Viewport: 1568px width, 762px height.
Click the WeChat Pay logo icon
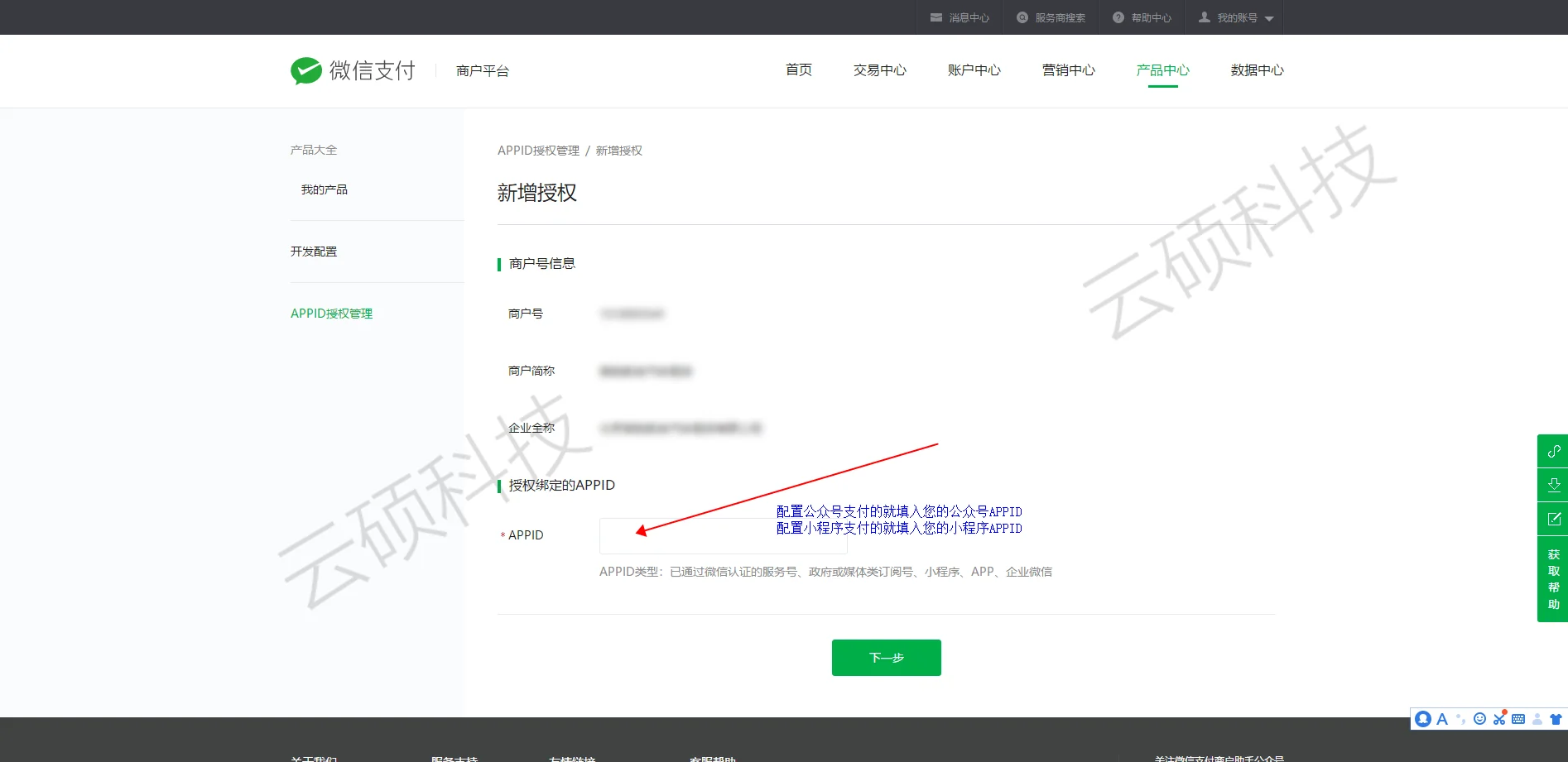306,71
